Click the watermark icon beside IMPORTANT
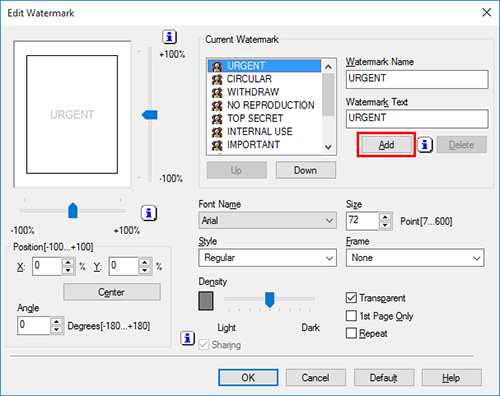Screen dimensions: 500x396 (x=217, y=145)
